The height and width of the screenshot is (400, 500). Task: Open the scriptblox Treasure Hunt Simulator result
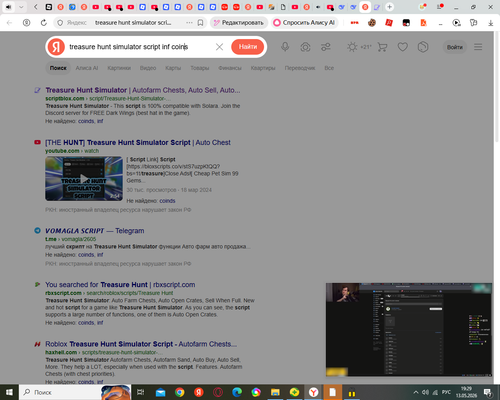(x=143, y=90)
